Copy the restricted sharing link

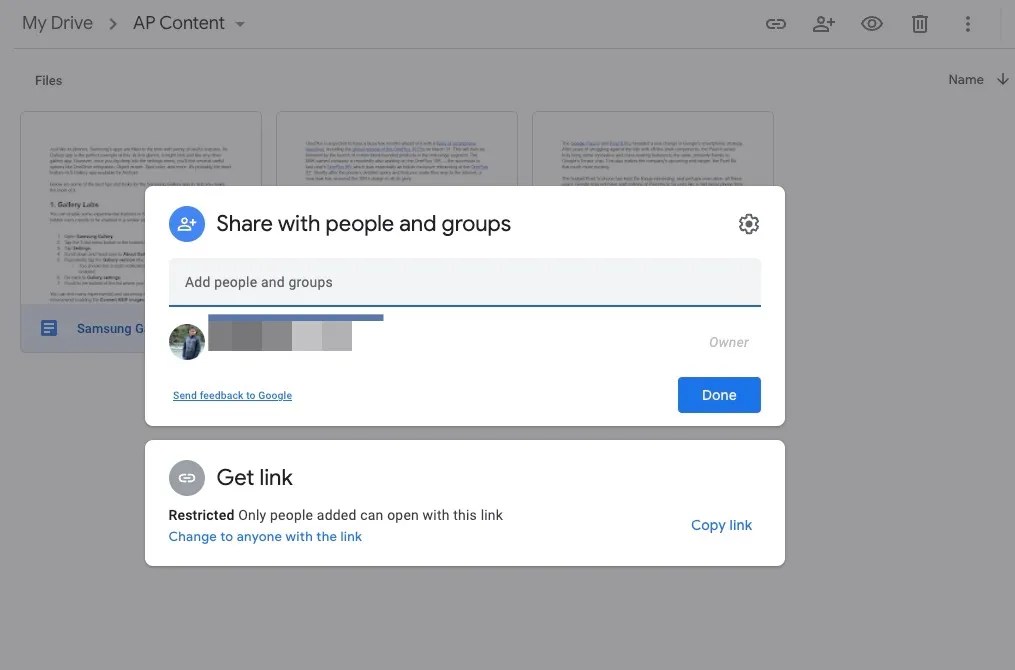pyautogui.click(x=721, y=525)
